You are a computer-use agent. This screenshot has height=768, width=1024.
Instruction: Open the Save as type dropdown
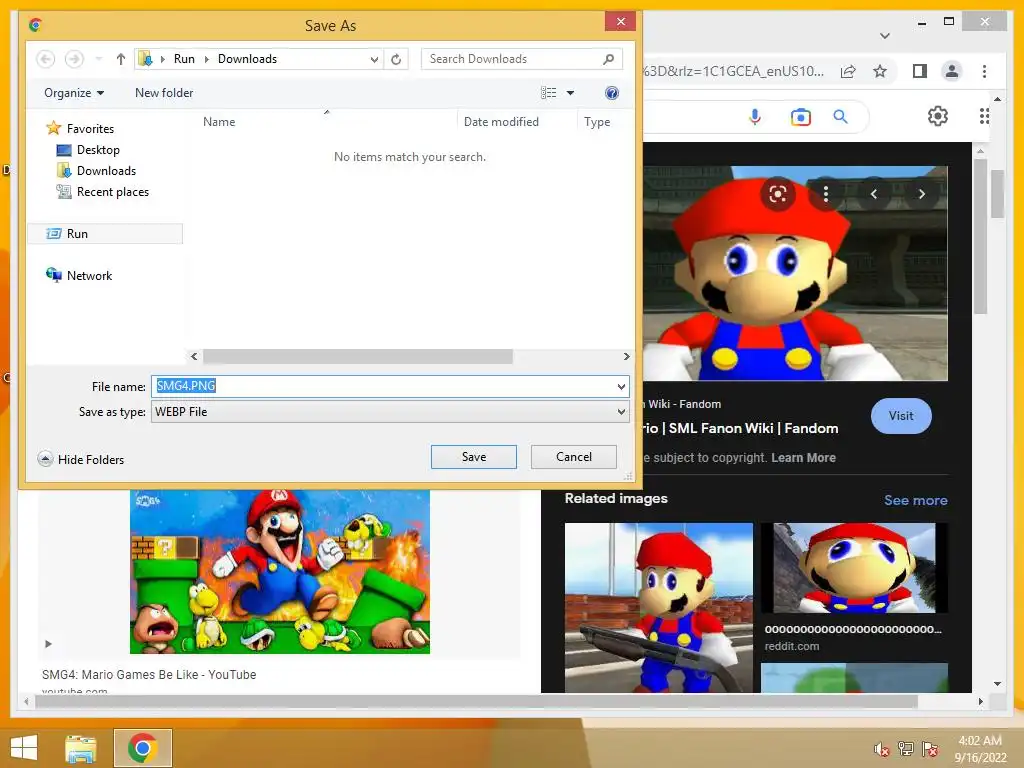390,411
